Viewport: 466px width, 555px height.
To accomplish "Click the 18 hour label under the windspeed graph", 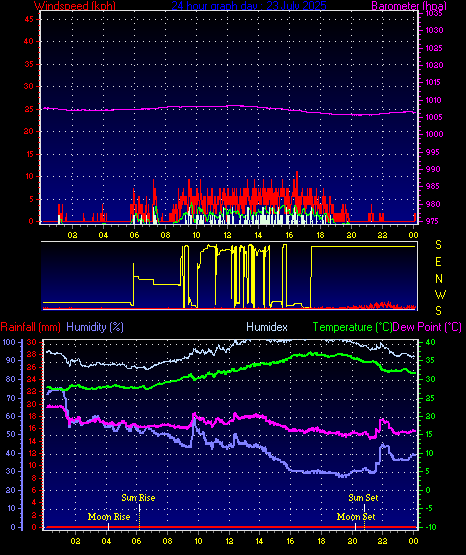I will click(x=320, y=235).
